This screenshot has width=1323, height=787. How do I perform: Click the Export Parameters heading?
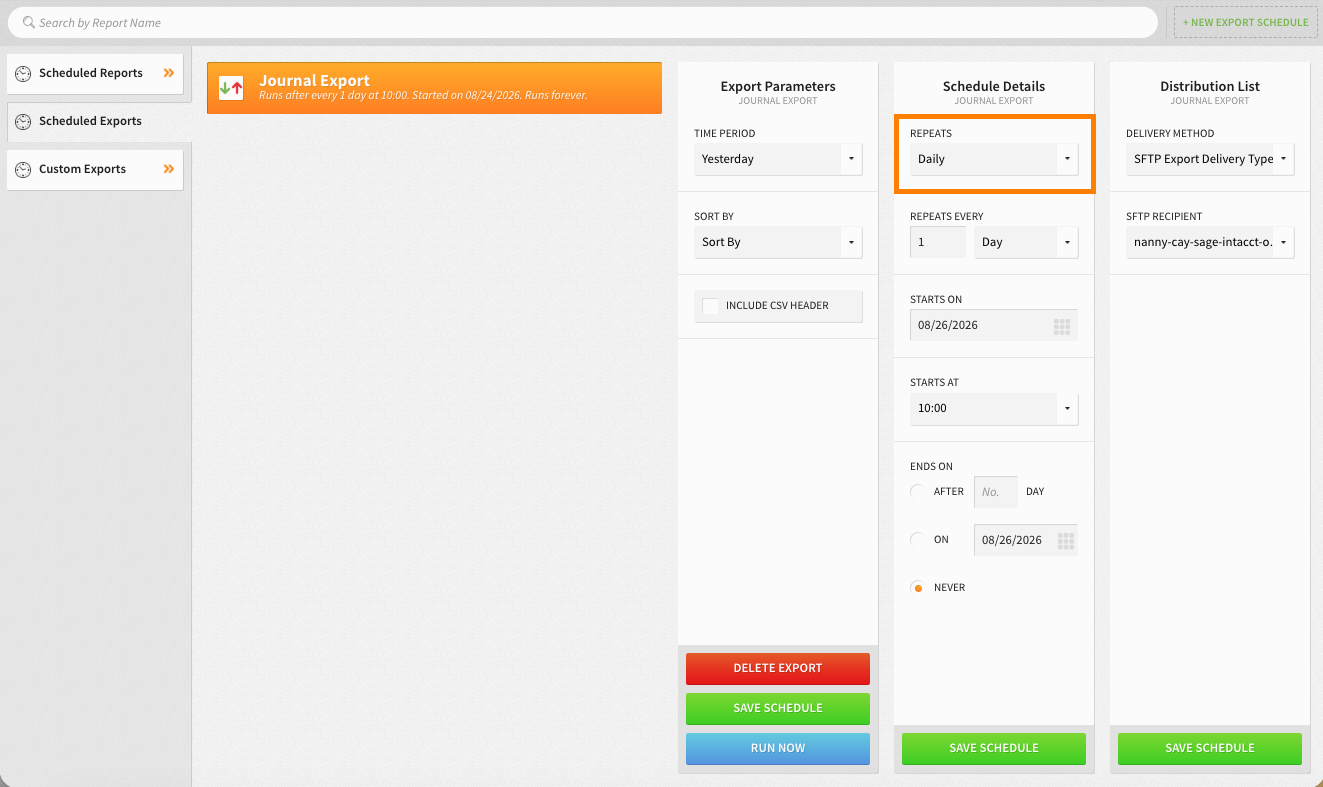[778, 86]
